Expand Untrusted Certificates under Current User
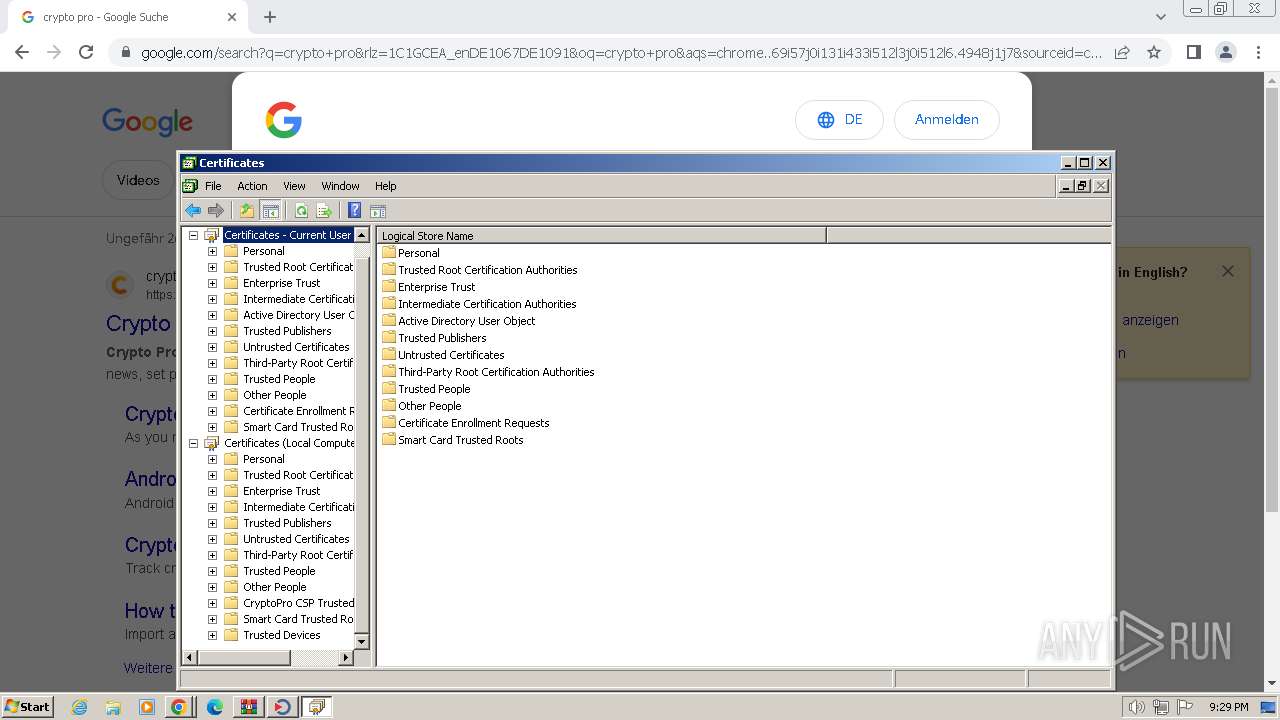1280x720 pixels. [x=212, y=347]
